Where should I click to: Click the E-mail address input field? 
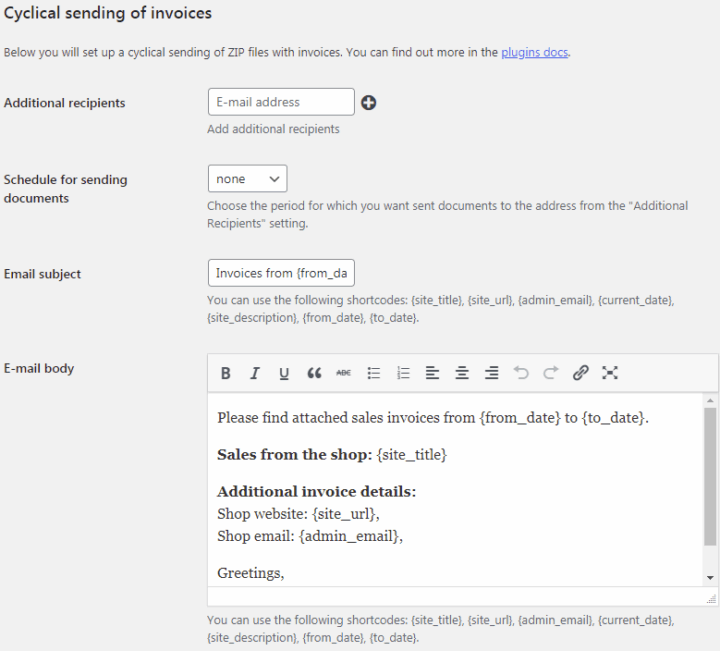coord(280,102)
